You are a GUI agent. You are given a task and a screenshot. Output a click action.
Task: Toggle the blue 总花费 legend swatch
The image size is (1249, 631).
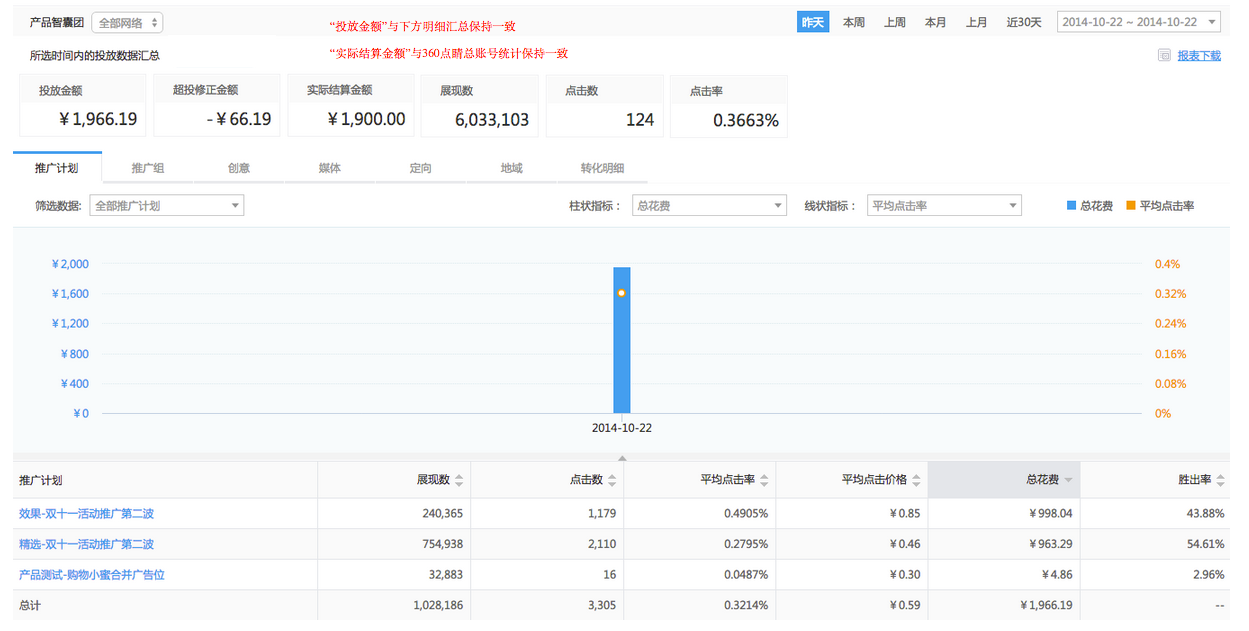coord(1071,205)
